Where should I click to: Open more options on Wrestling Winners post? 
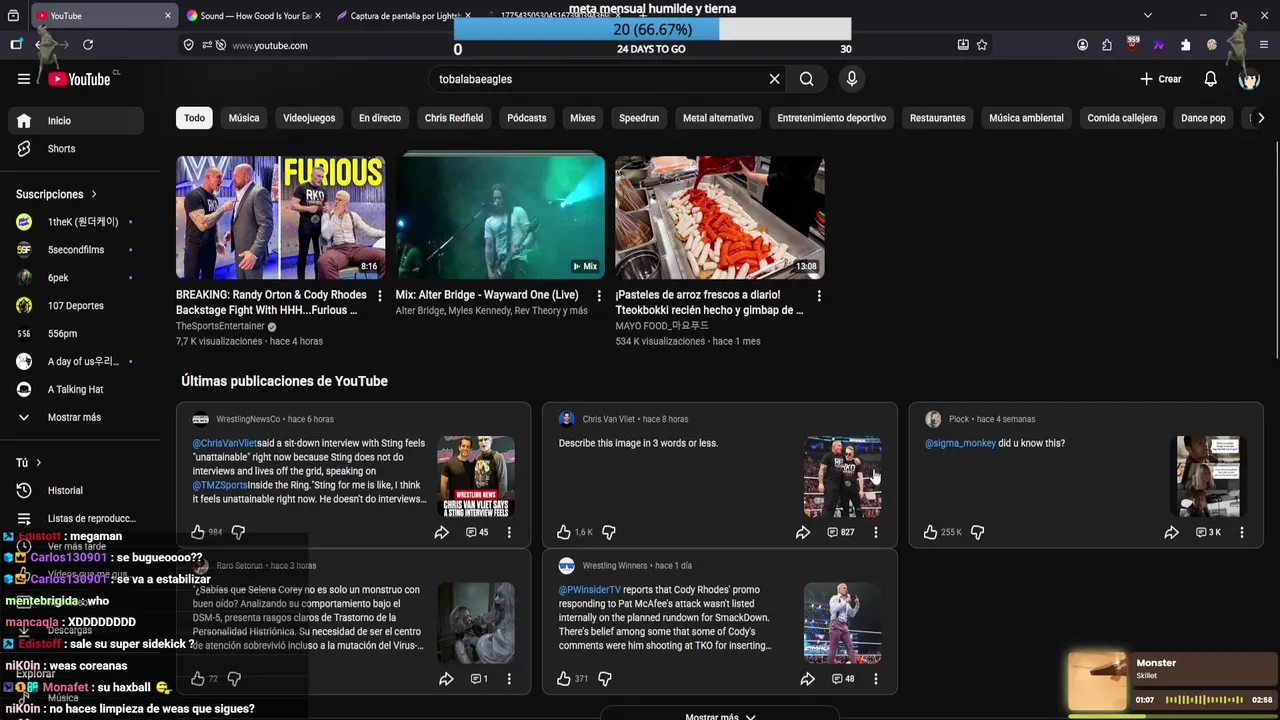(x=875, y=678)
